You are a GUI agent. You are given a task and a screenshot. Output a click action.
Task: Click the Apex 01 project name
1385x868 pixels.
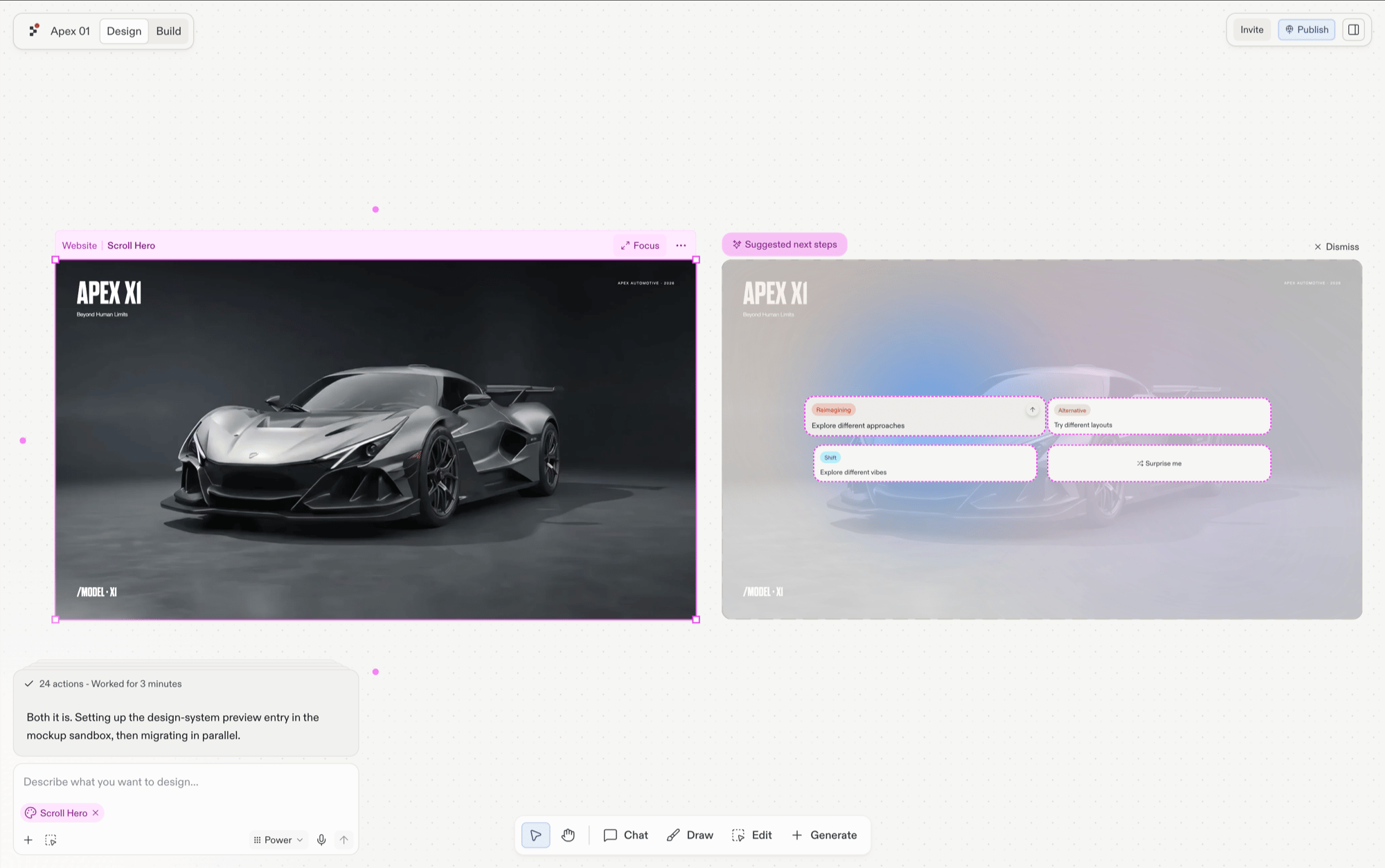pos(70,31)
